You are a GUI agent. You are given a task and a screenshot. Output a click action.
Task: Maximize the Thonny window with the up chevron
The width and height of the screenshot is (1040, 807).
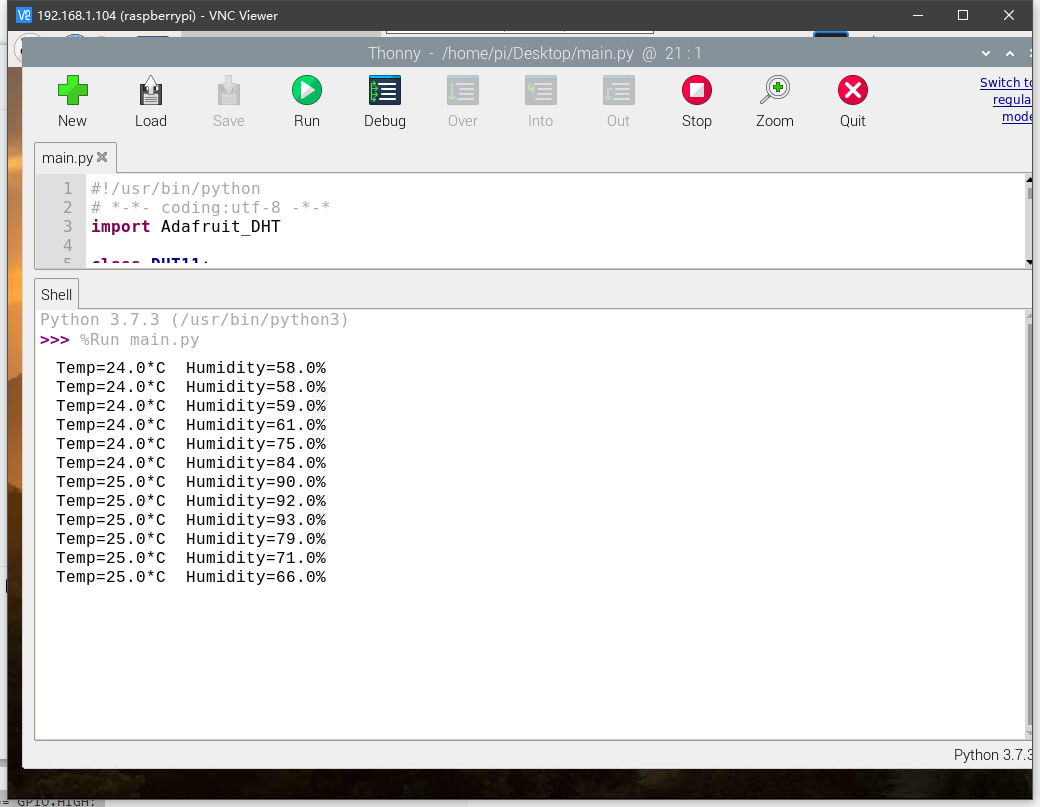[x=1009, y=54]
